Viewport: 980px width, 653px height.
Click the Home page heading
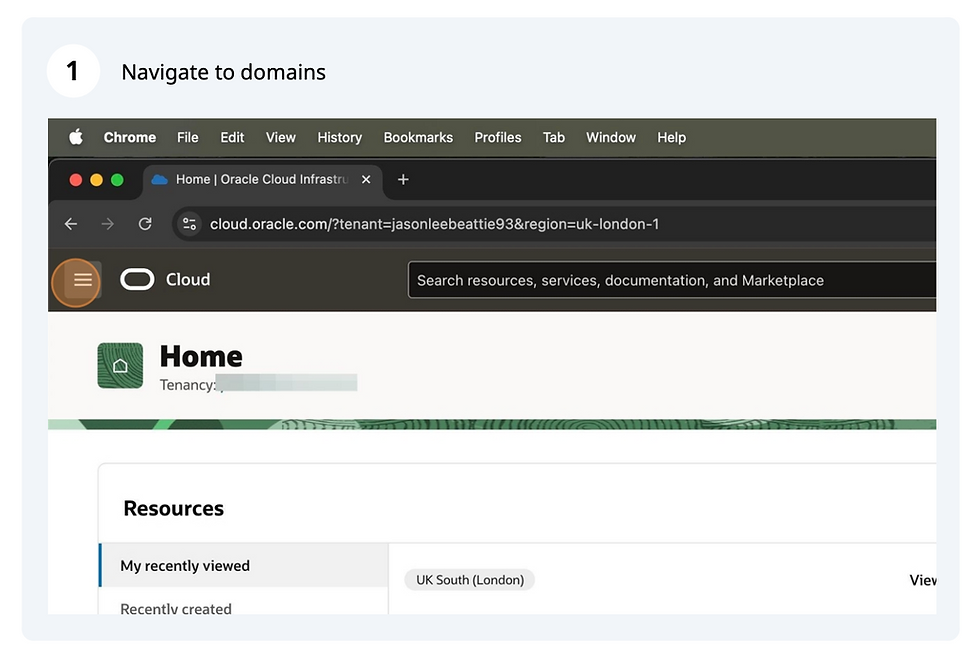pyautogui.click(x=201, y=356)
